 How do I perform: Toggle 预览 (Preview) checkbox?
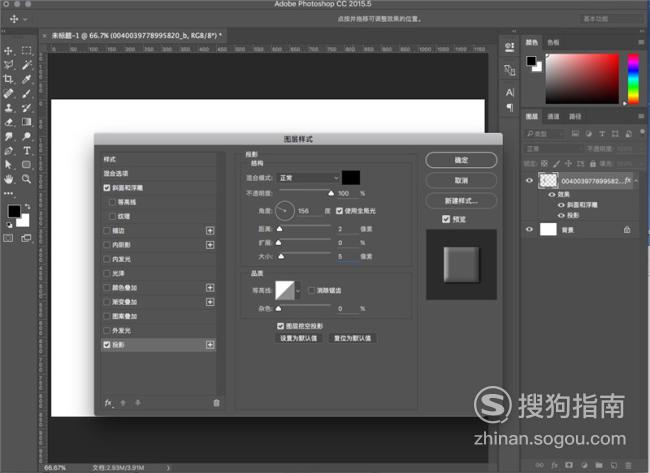pyautogui.click(x=446, y=219)
